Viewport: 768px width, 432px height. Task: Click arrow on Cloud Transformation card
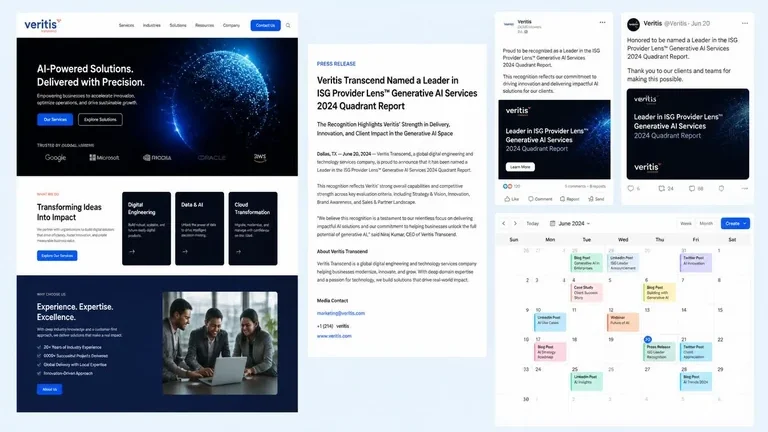click(238, 252)
